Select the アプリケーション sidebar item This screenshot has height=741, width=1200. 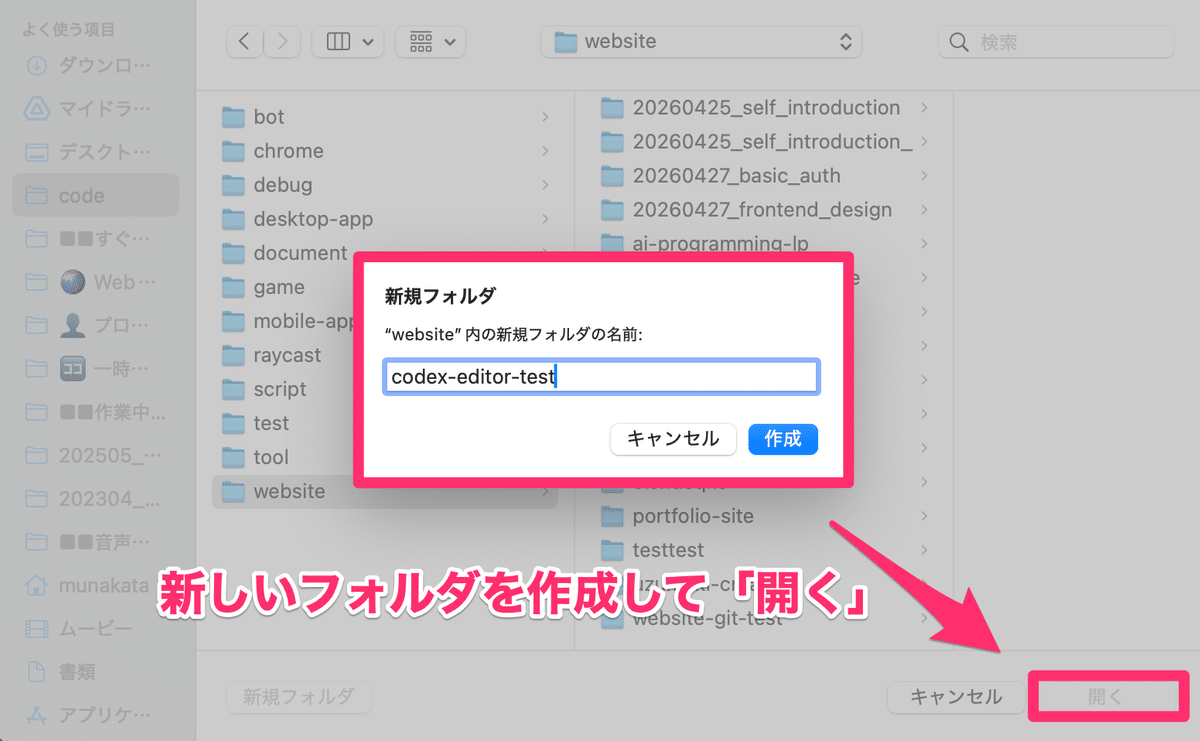pyautogui.click(x=95, y=714)
